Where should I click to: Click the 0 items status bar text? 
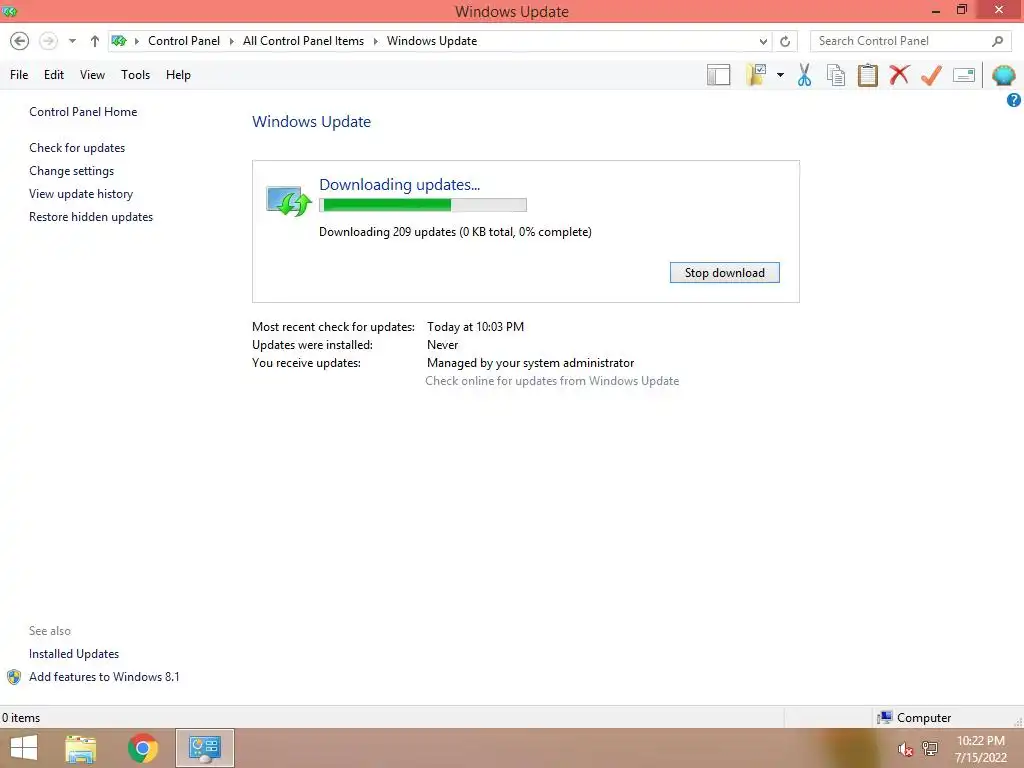click(21, 718)
